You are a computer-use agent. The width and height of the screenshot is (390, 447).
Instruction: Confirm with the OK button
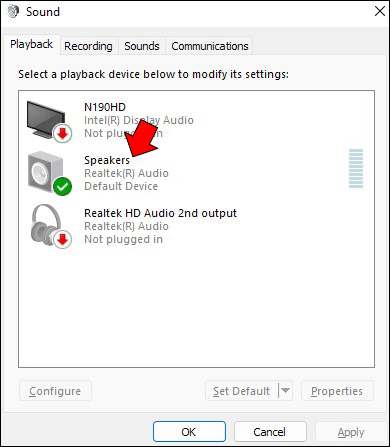coord(189,432)
